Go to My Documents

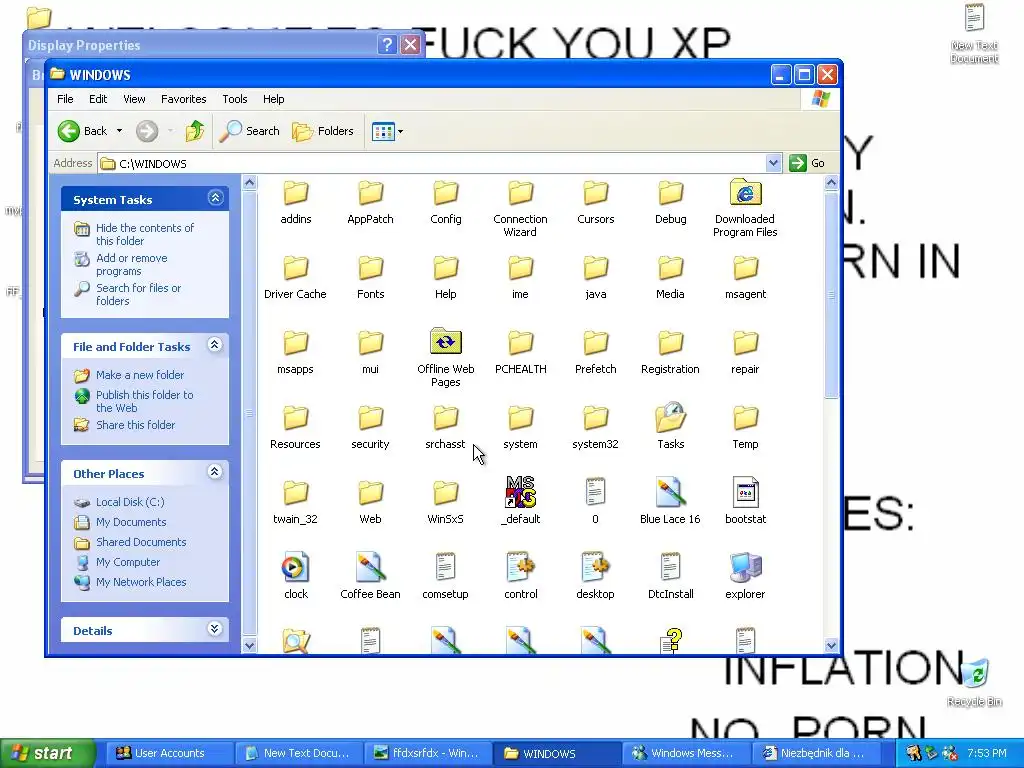pyautogui.click(x=131, y=522)
